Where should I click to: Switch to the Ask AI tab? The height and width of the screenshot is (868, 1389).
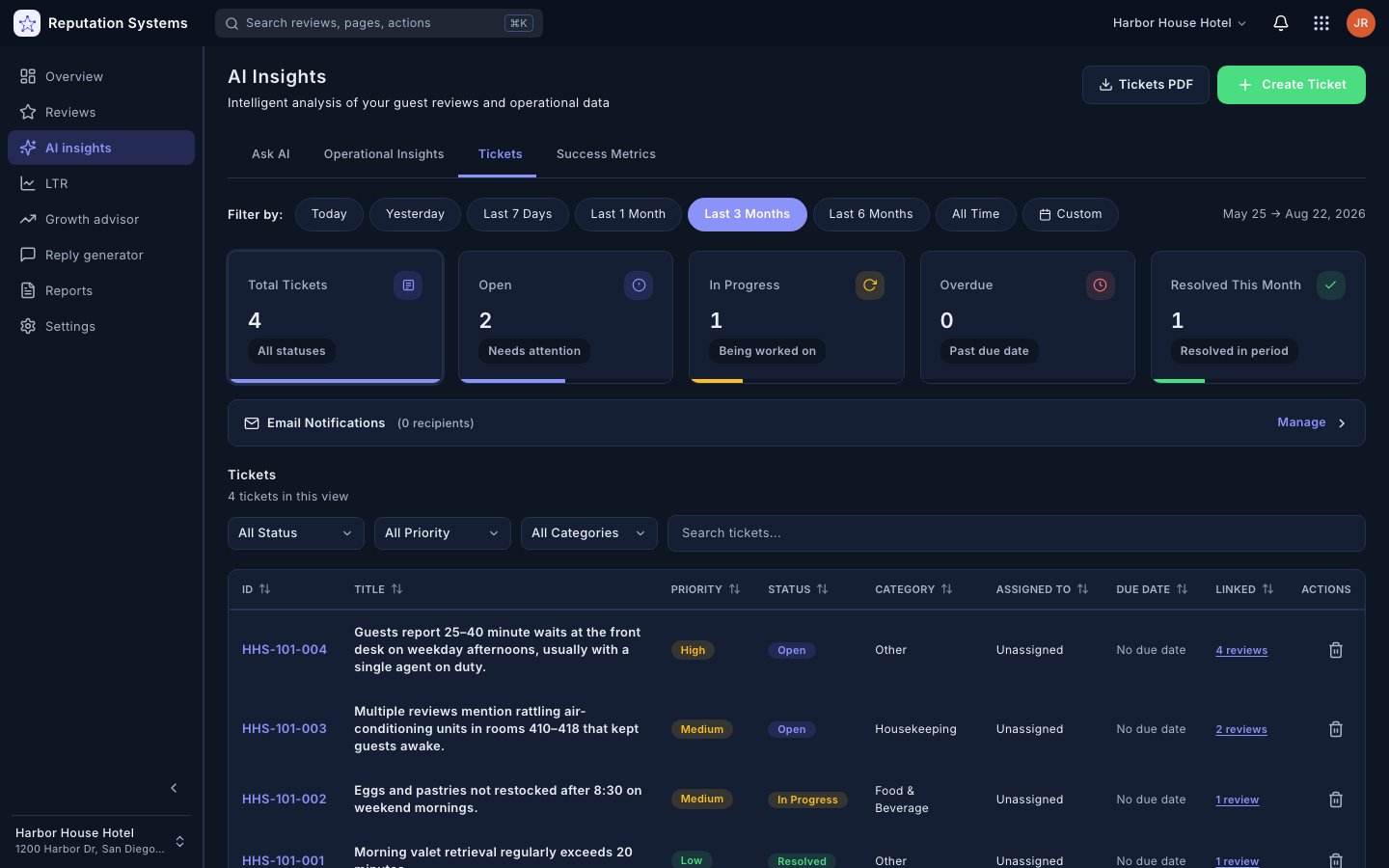pos(271,154)
